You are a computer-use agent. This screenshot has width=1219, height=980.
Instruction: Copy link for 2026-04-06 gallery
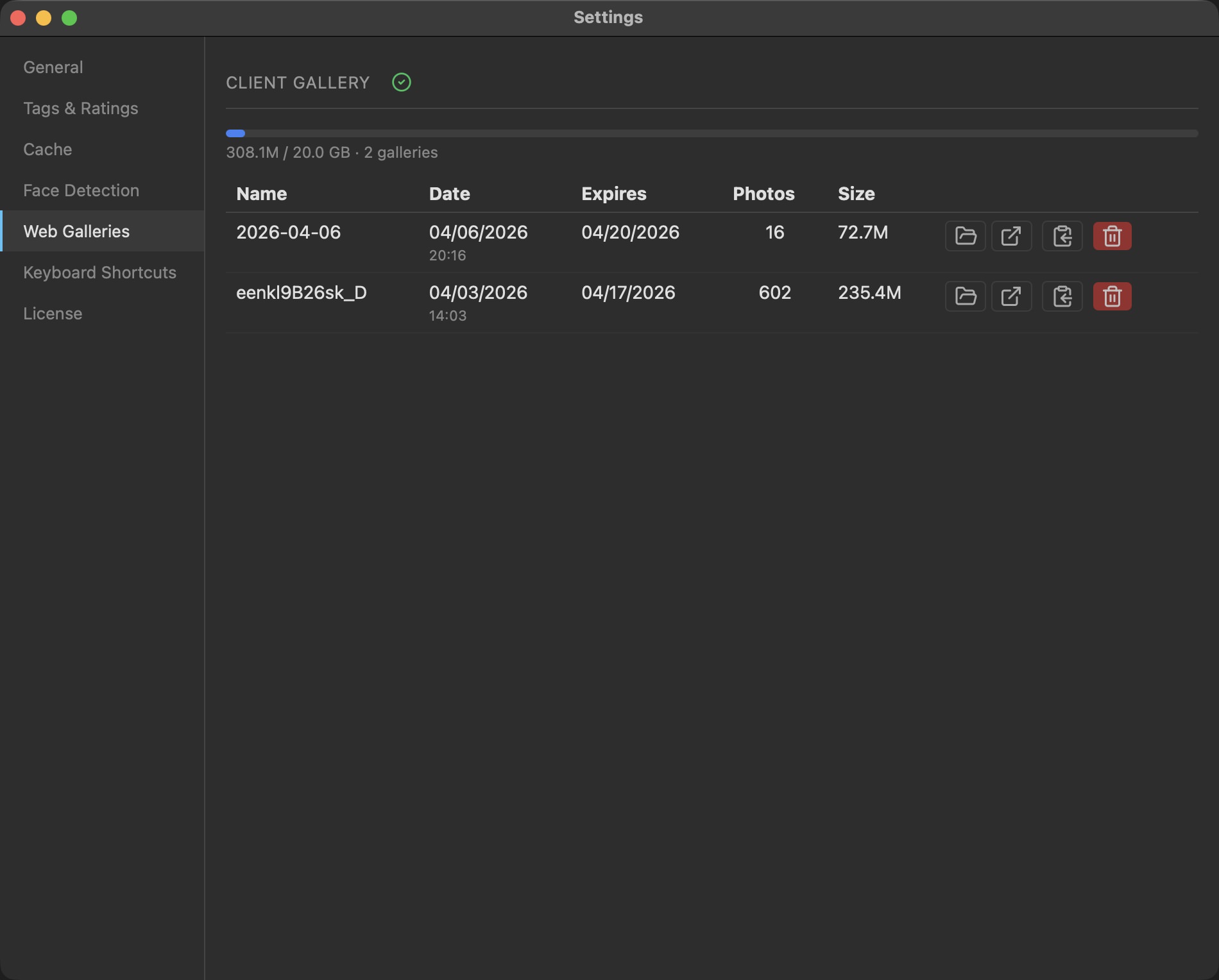pyautogui.click(x=1062, y=236)
